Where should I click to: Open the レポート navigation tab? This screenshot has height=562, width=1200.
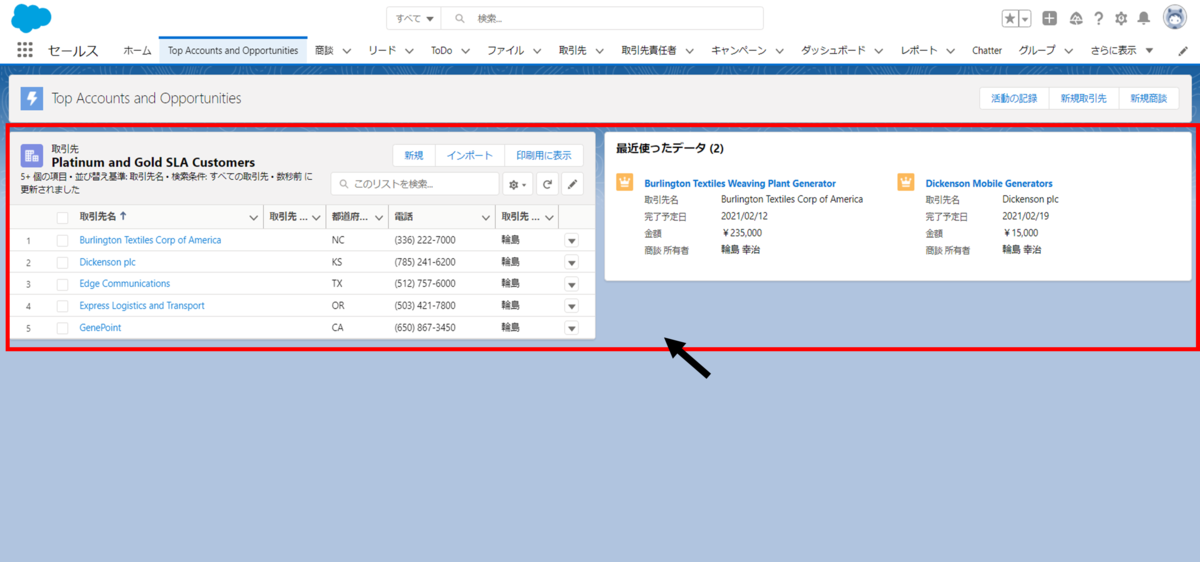tap(919, 50)
